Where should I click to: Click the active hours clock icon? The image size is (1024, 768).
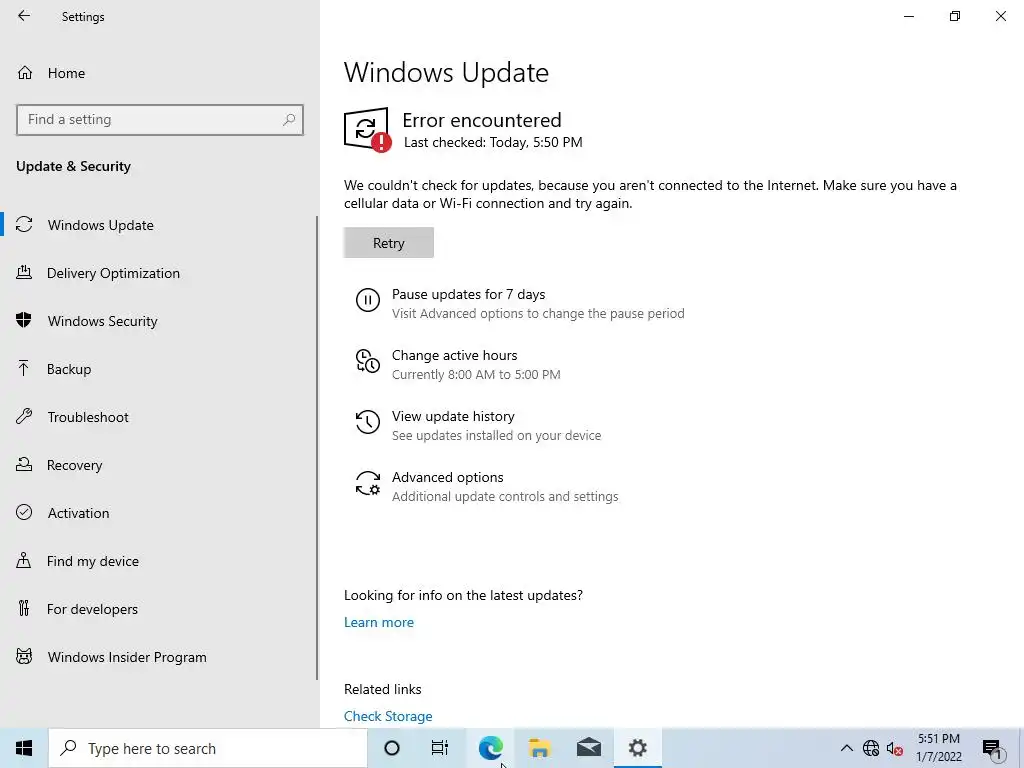[x=368, y=361]
